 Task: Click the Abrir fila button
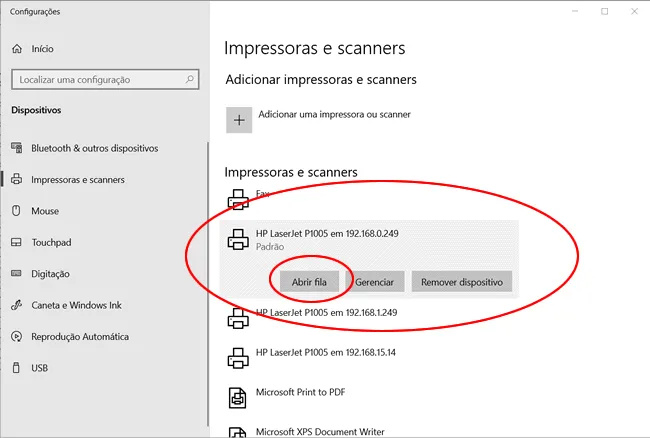coord(309,282)
